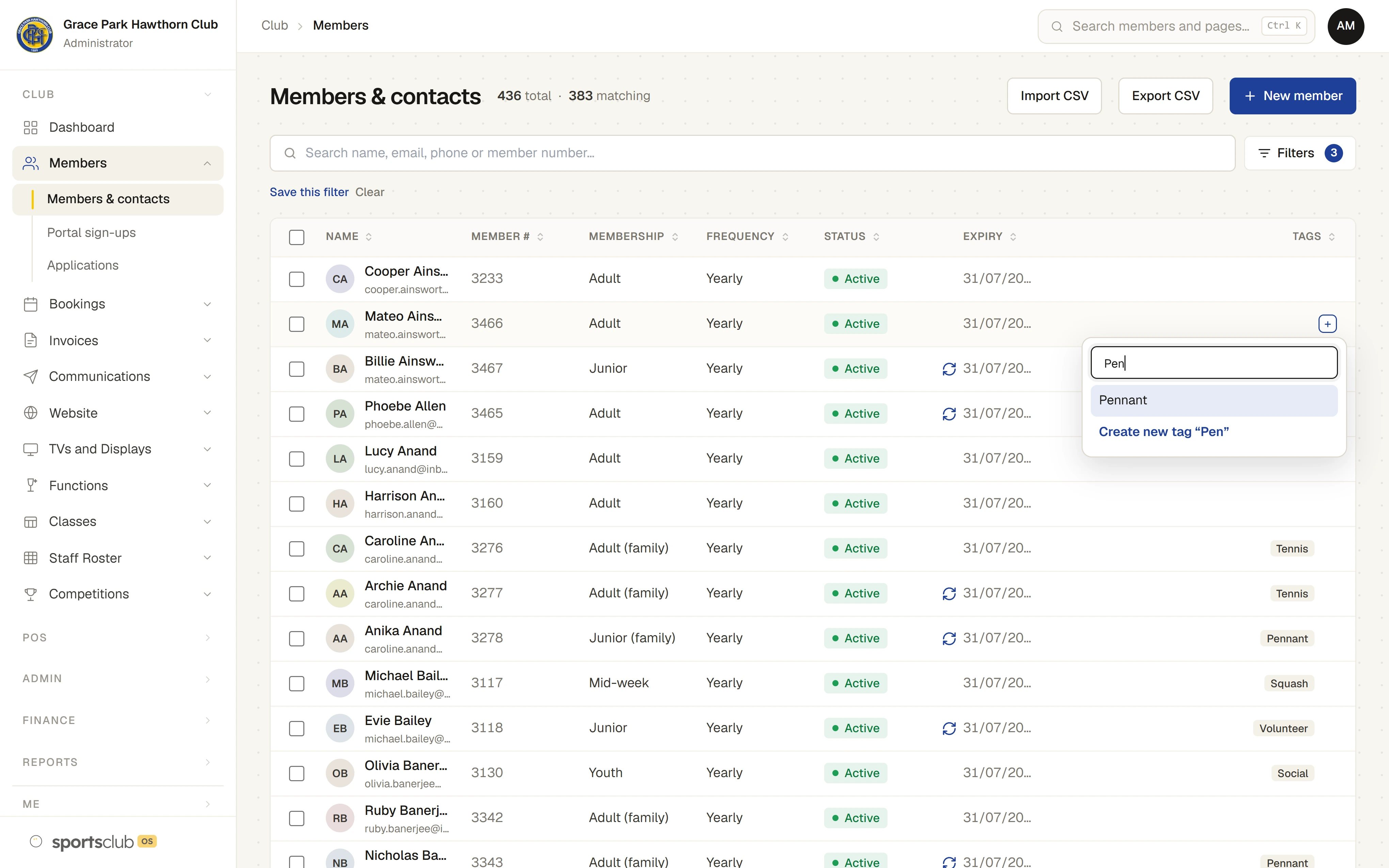1389x868 pixels.
Task: Expand the FINANCE section
Action: [118, 721]
